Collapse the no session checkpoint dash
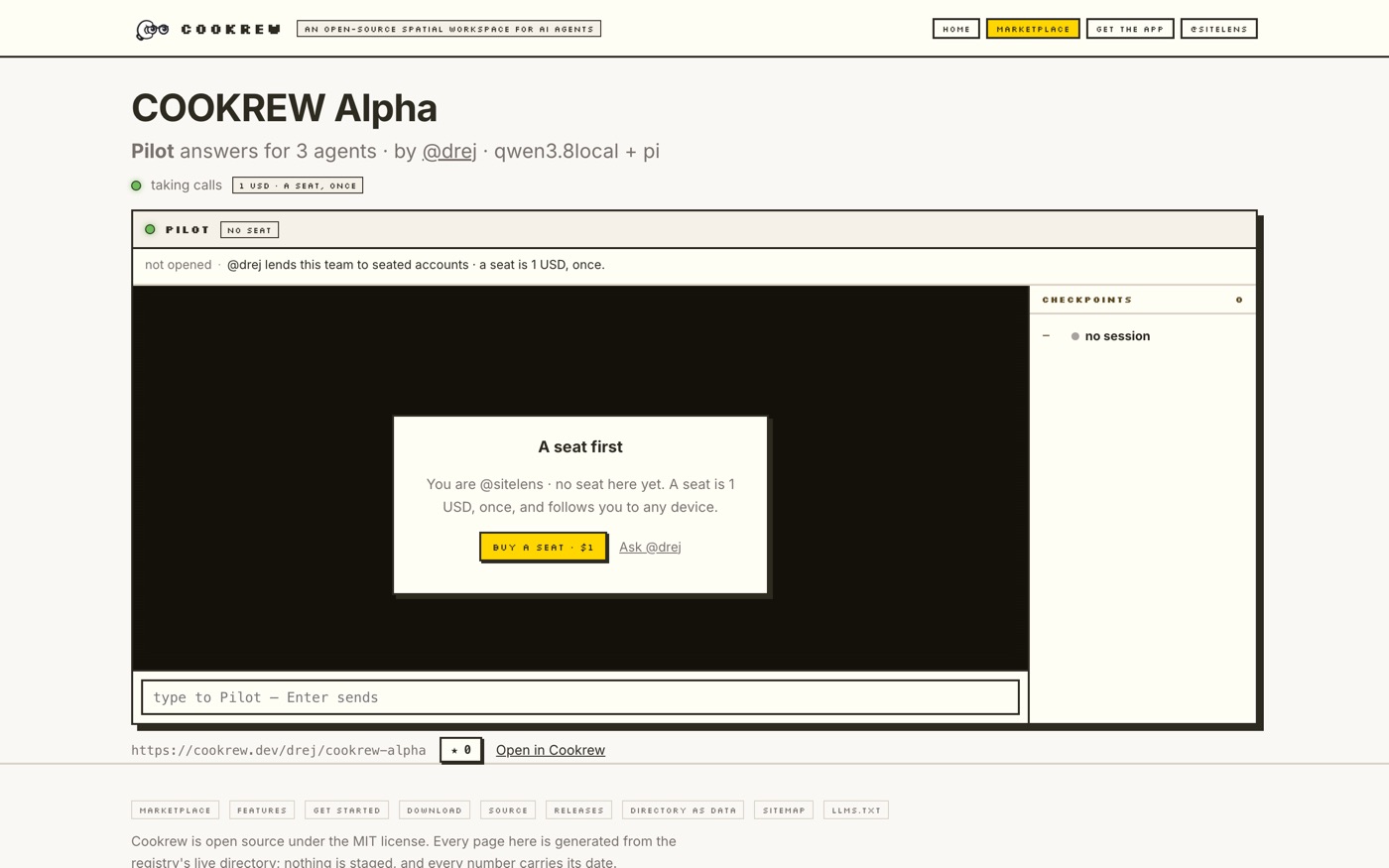The image size is (1389, 868). (x=1046, y=335)
